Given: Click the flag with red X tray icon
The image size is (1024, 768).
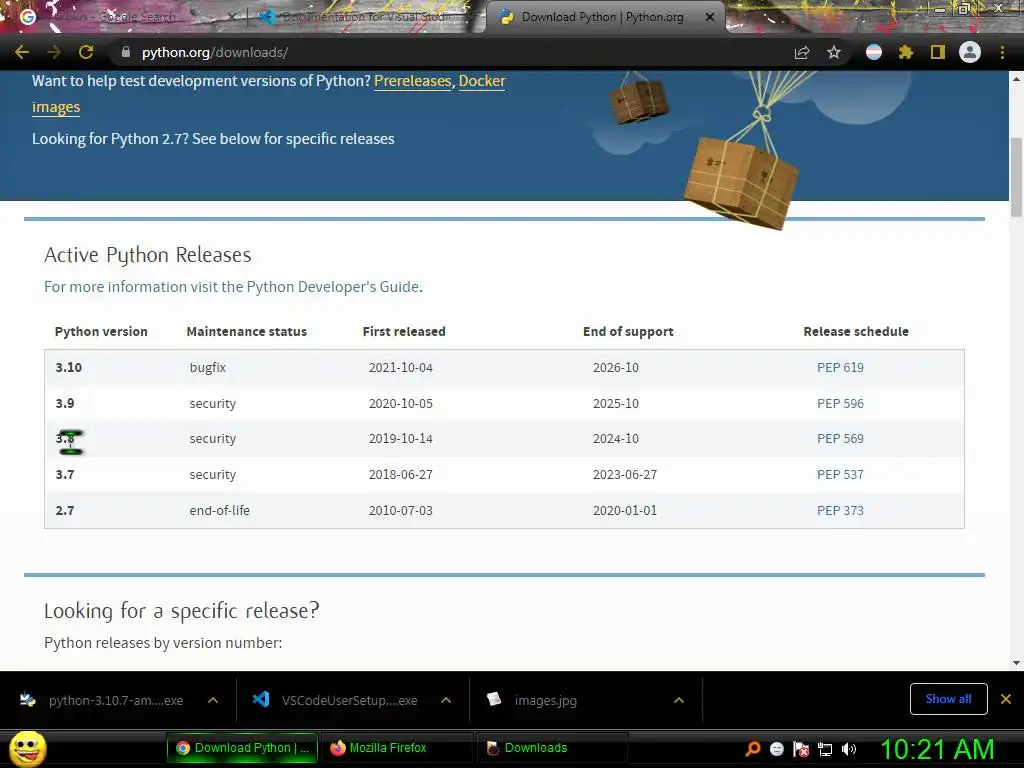Looking at the screenshot, I should 801,749.
